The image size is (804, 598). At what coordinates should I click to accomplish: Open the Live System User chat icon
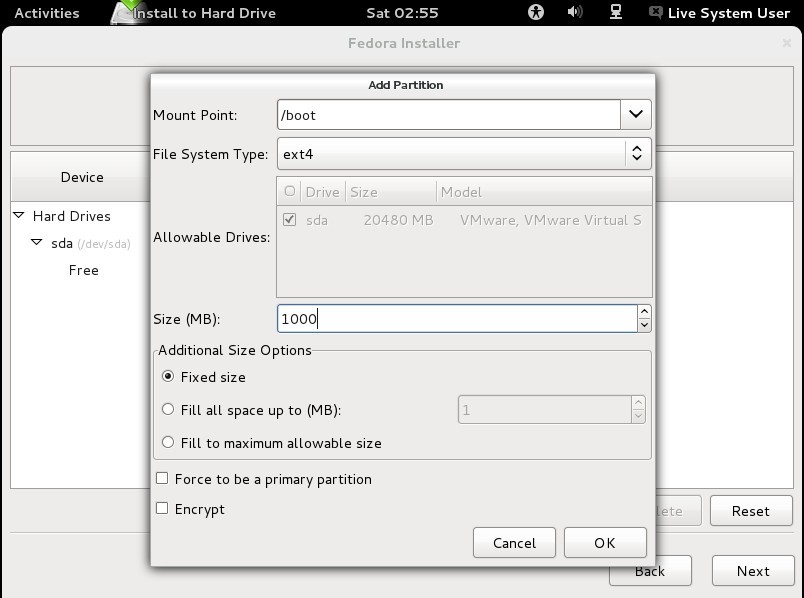pos(655,13)
